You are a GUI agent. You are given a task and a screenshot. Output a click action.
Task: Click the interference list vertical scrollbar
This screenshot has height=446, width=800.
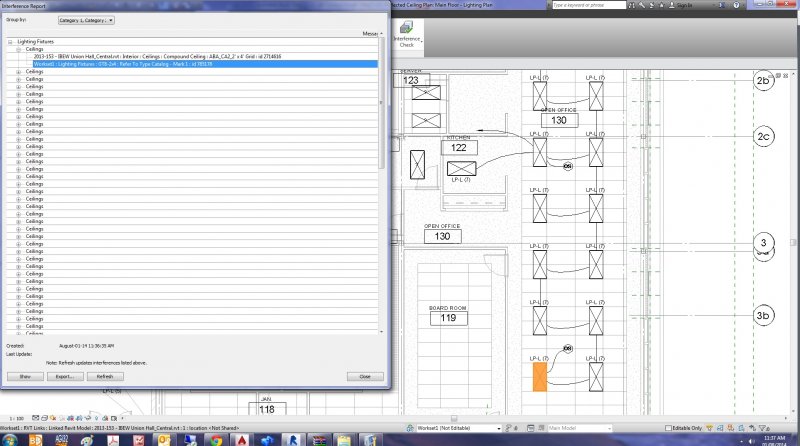coord(381,102)
